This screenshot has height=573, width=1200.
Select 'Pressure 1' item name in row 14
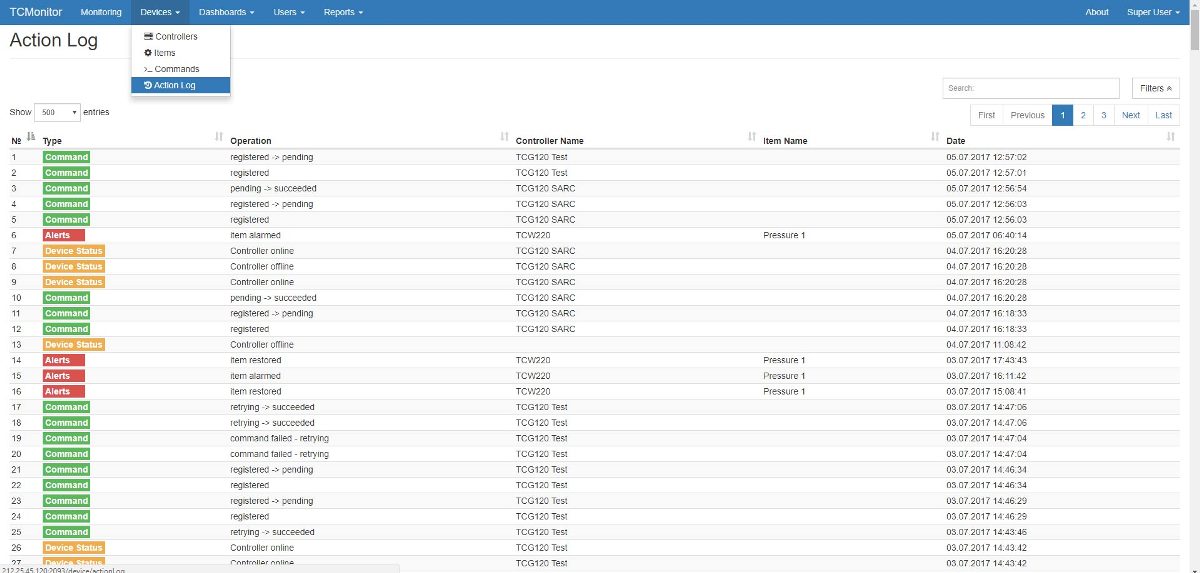pos(784,360)
